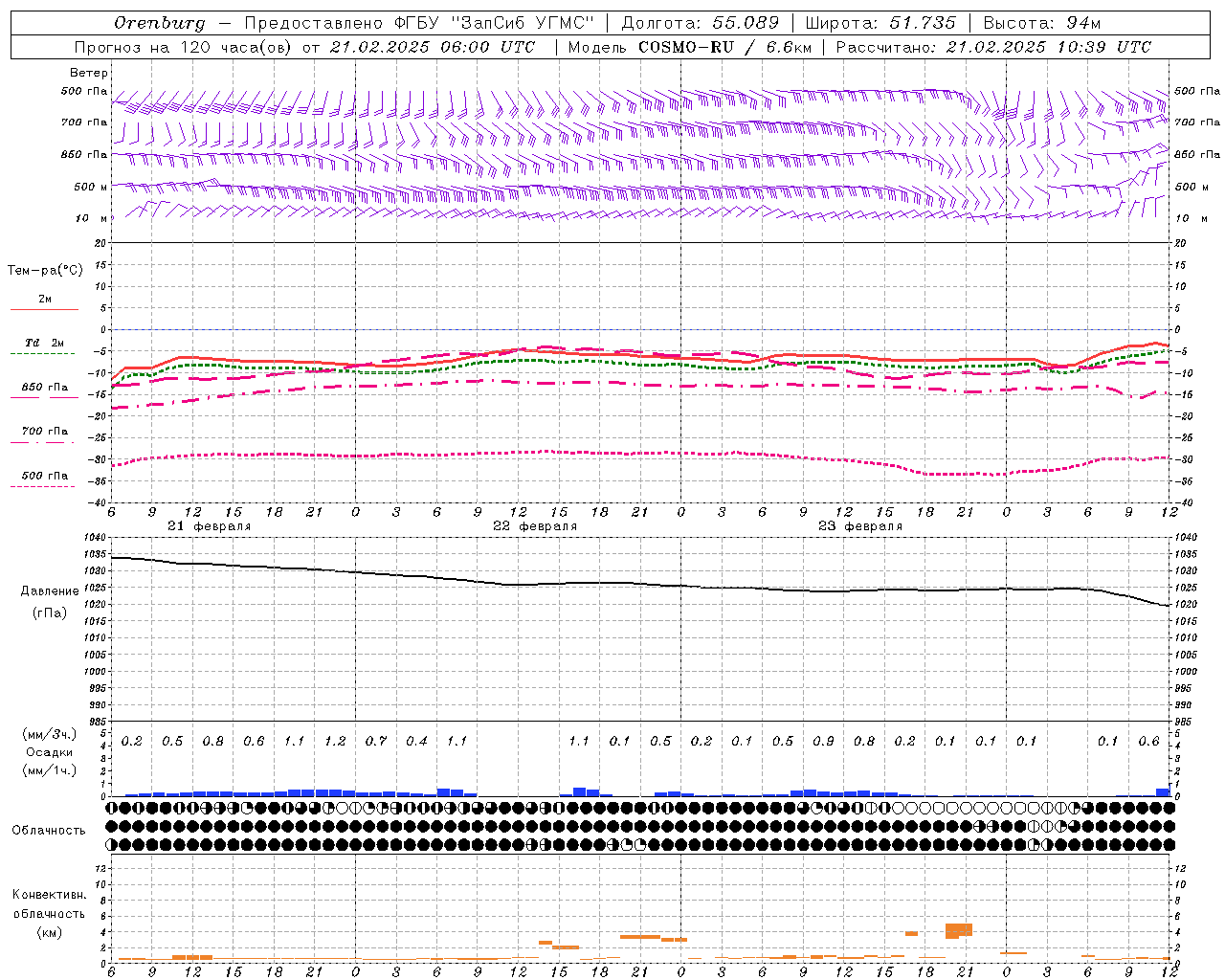
Task: Click the longitude value Долгота: 55.089
Action: 701,23
